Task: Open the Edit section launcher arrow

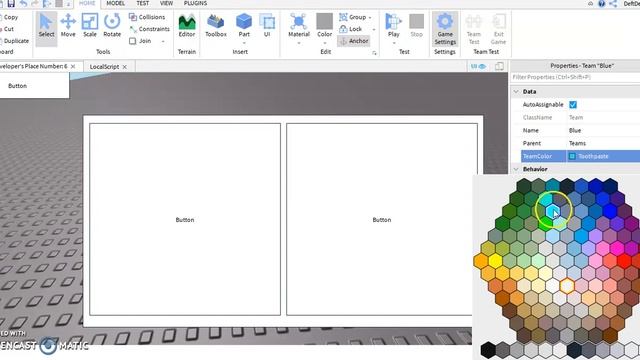Action: (374, 53)
